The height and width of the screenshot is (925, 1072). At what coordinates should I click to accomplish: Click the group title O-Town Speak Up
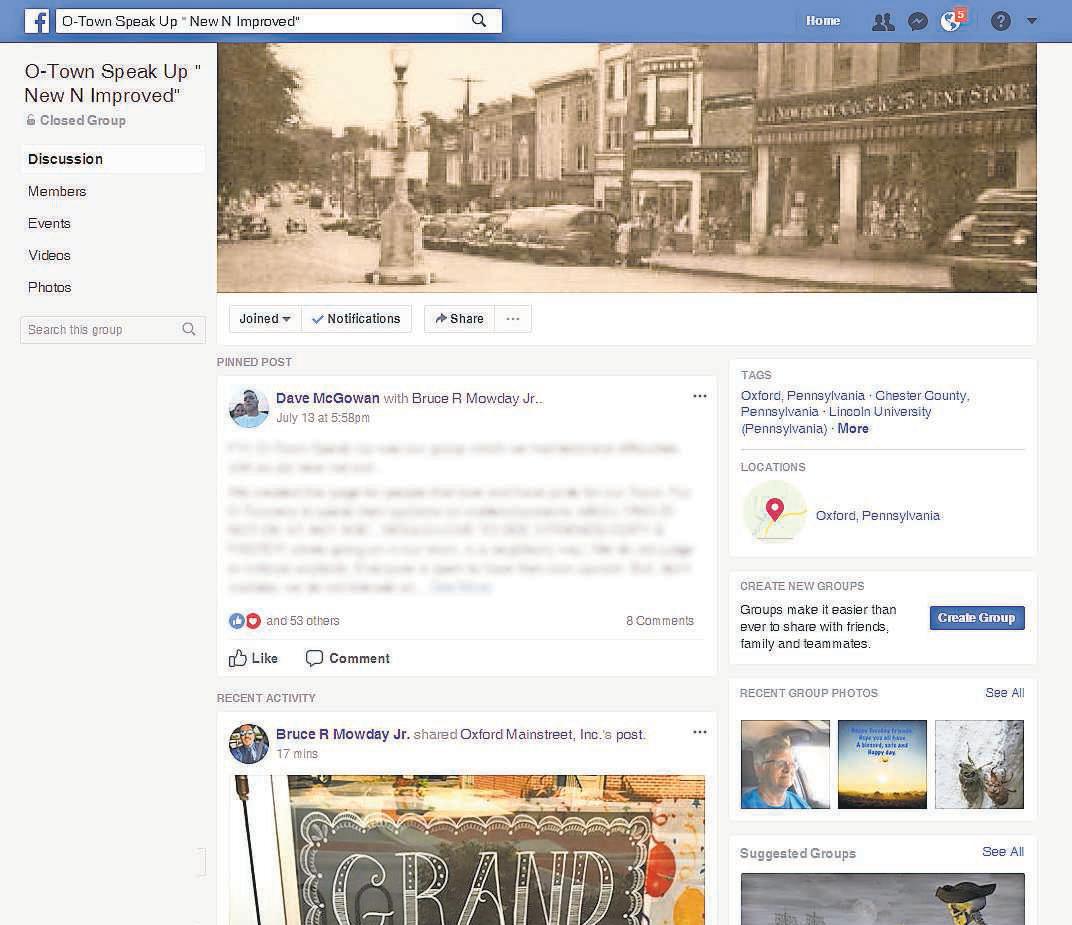click(113, 83)
